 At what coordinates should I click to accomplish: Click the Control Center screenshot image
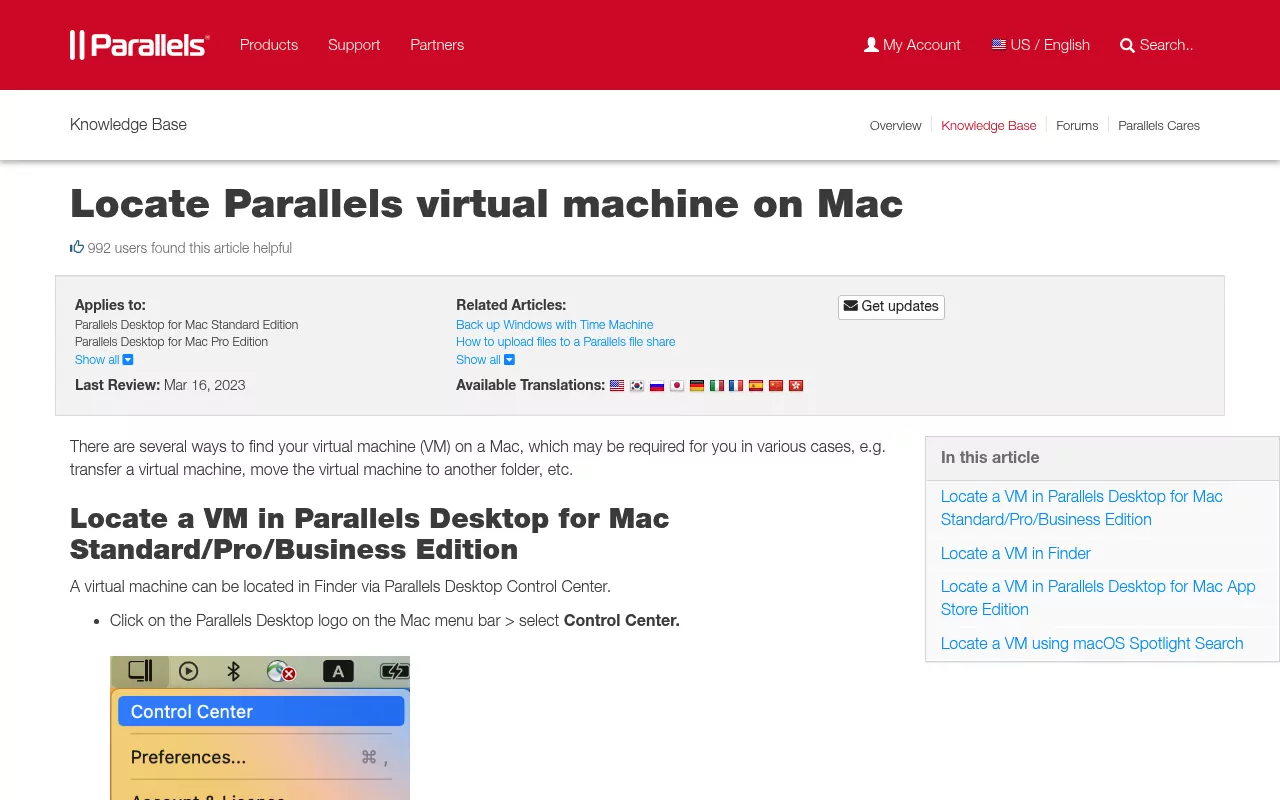[x=260, y=728]
